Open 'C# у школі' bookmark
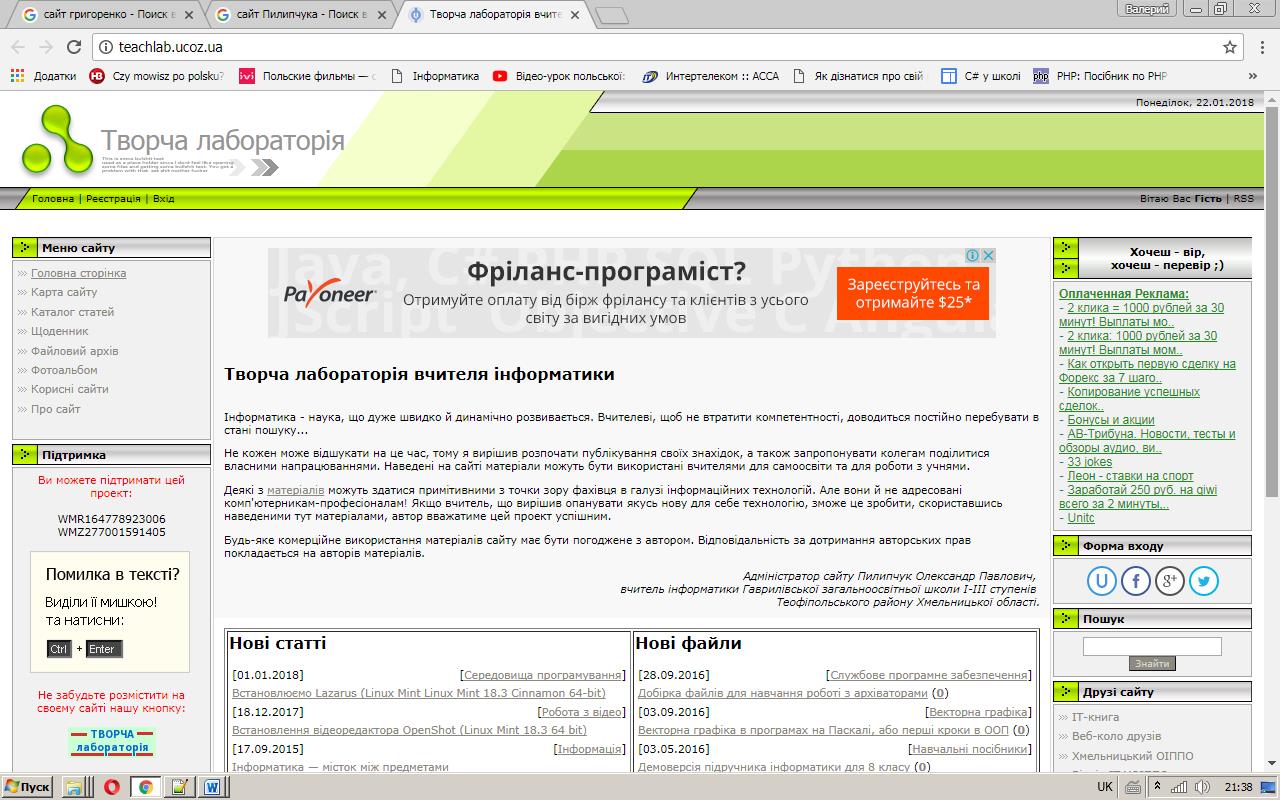The image size is (1280, 800). (981, 76)
